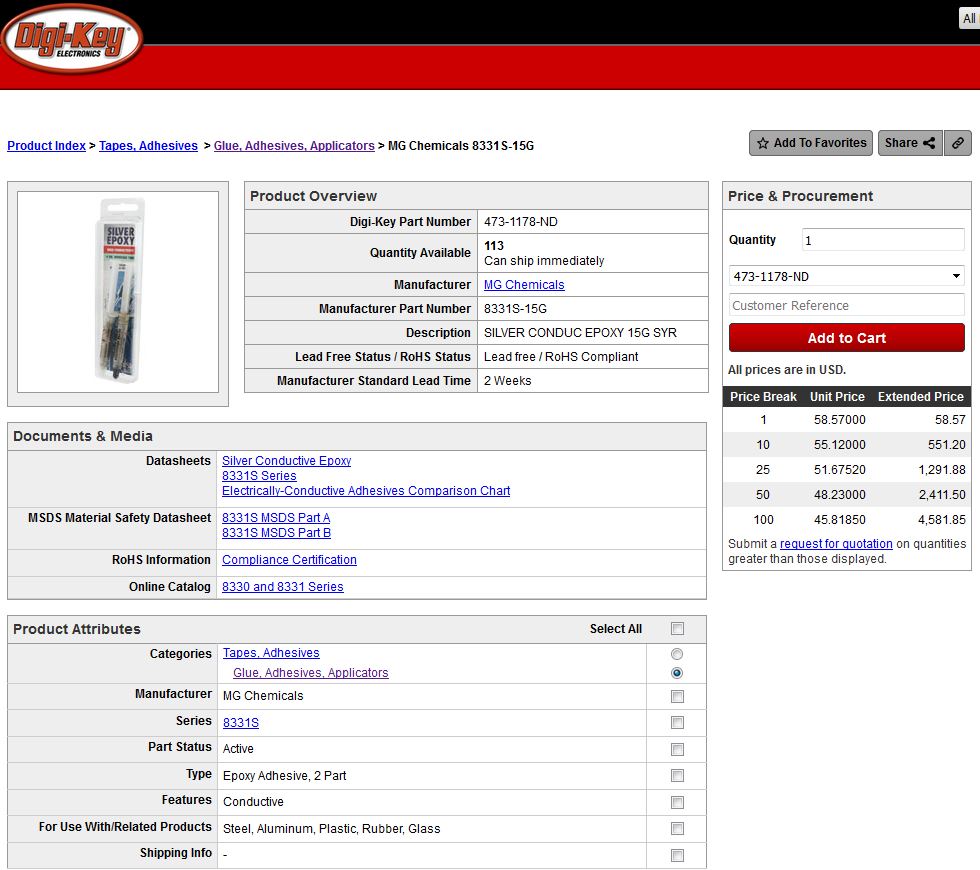Open the silver epoxy product image
The width and height of the screenshot is (980, 870).
tap(118, 292)
